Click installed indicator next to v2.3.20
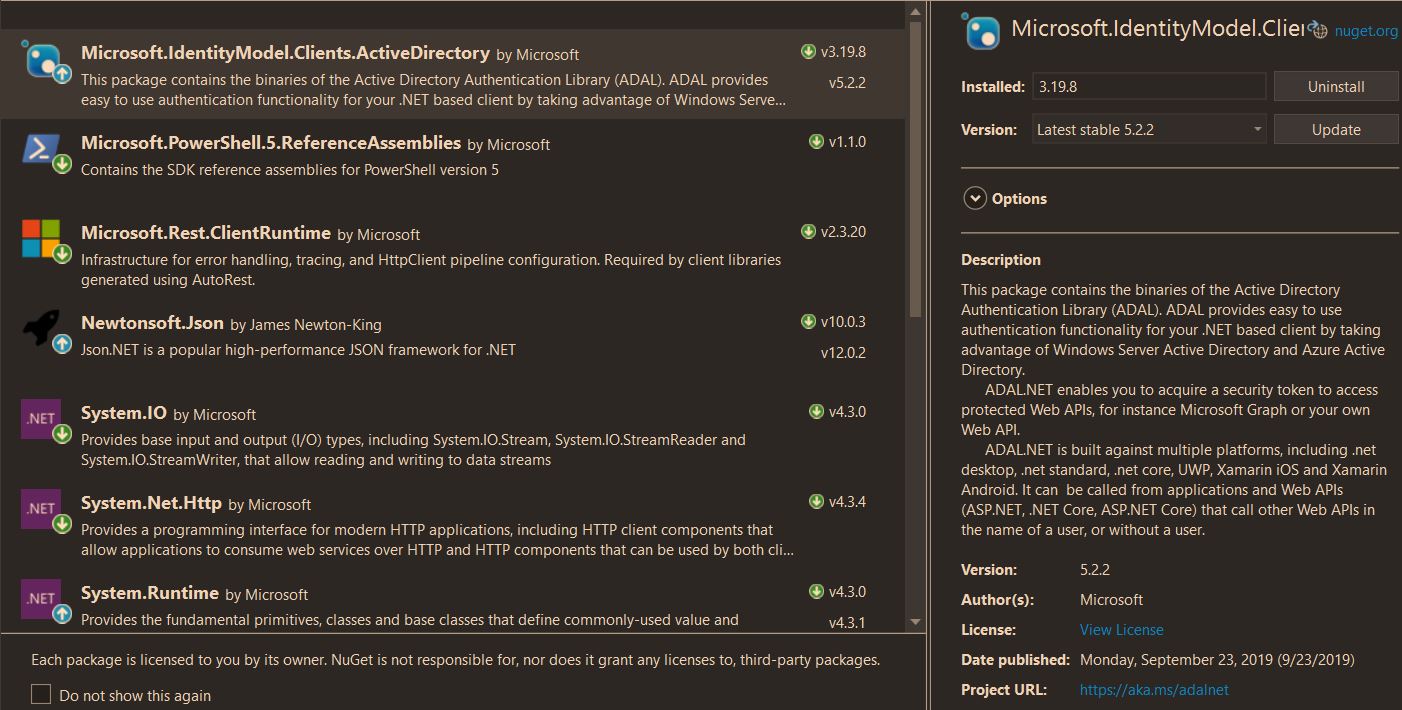 tap(808, 232)
